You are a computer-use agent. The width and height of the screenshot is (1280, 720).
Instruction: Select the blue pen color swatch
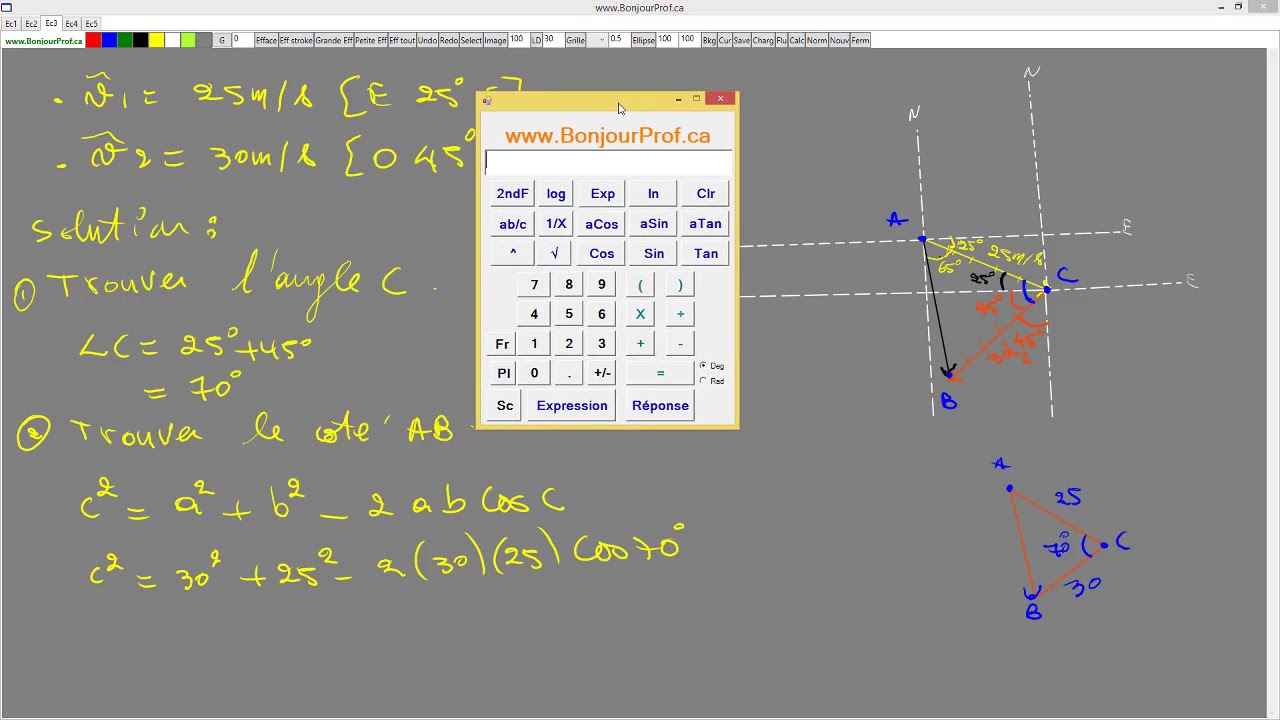pos(109,40)
